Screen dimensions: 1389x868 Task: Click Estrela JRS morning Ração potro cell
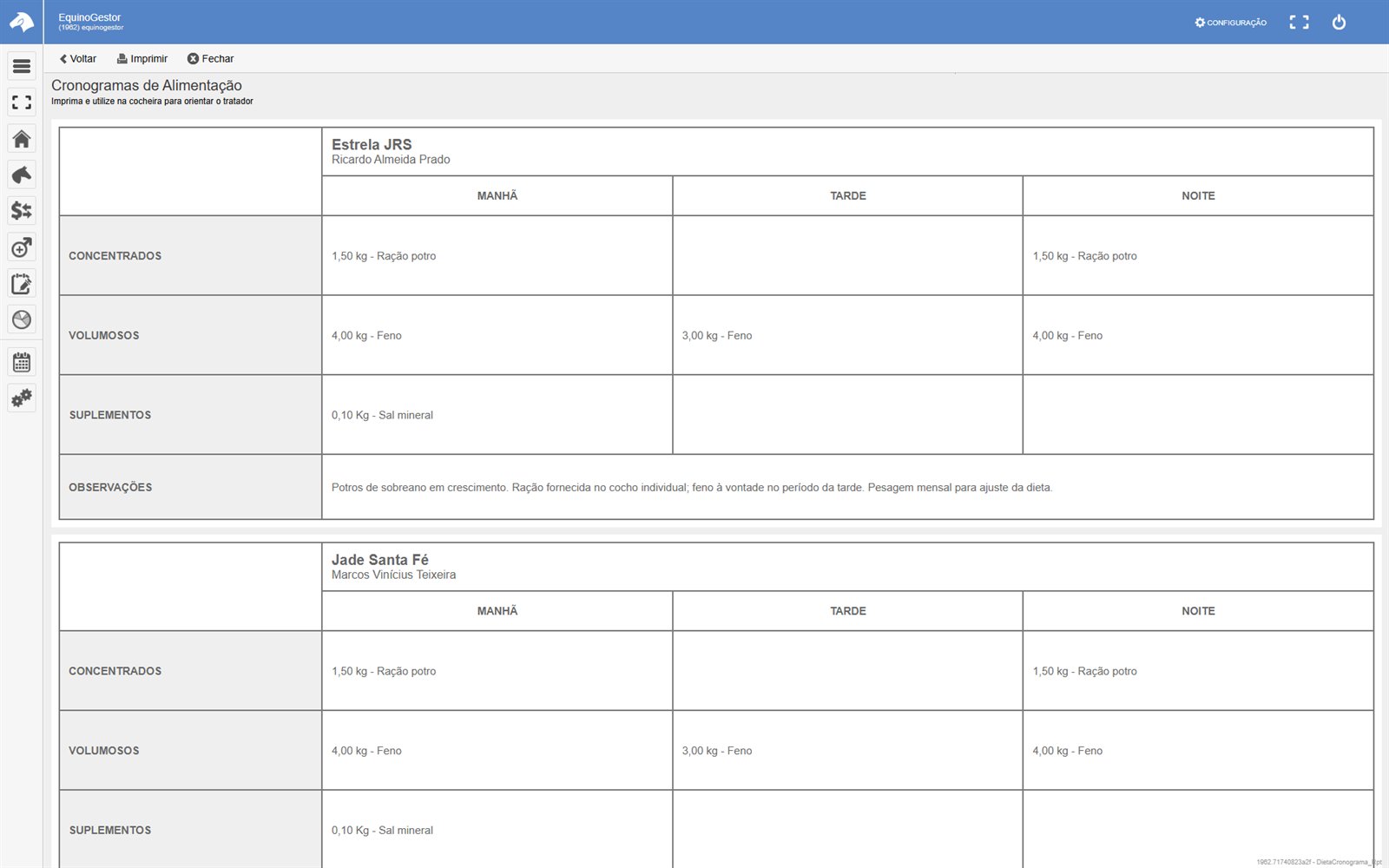click(x=497, y=256)
